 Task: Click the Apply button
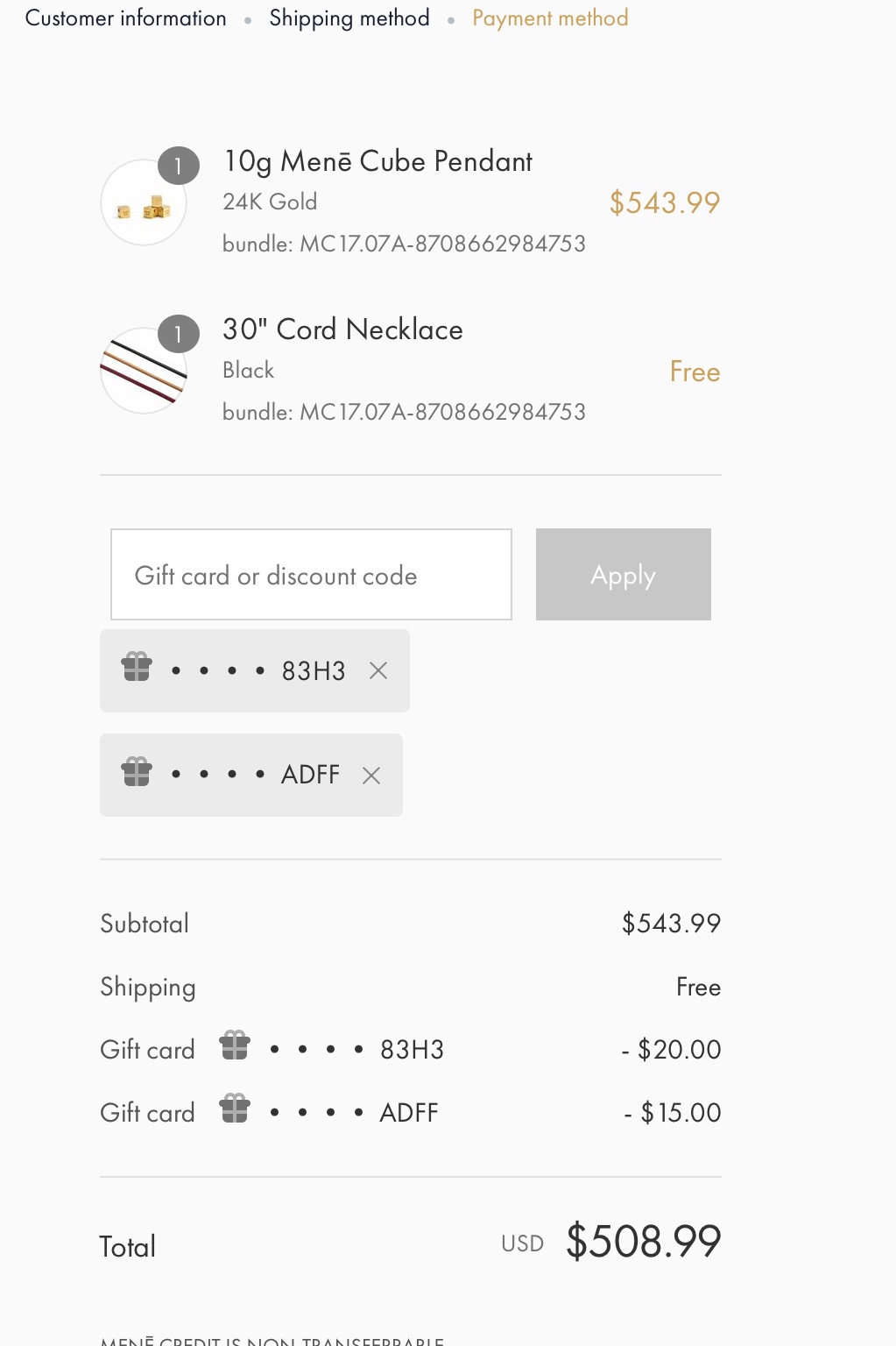(x=624, y=575)
